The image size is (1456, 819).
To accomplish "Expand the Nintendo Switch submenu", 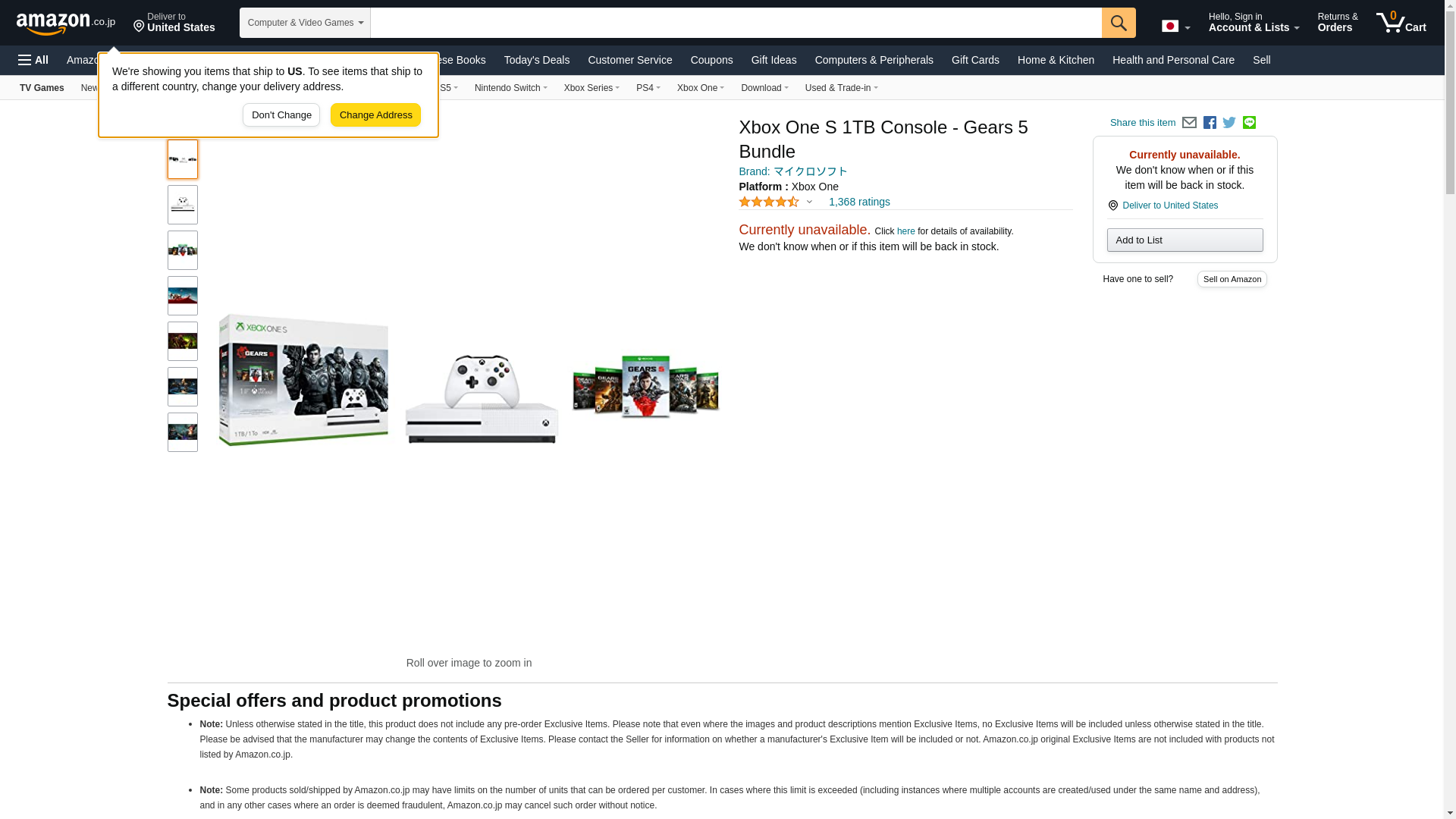I will coord(510,88).
